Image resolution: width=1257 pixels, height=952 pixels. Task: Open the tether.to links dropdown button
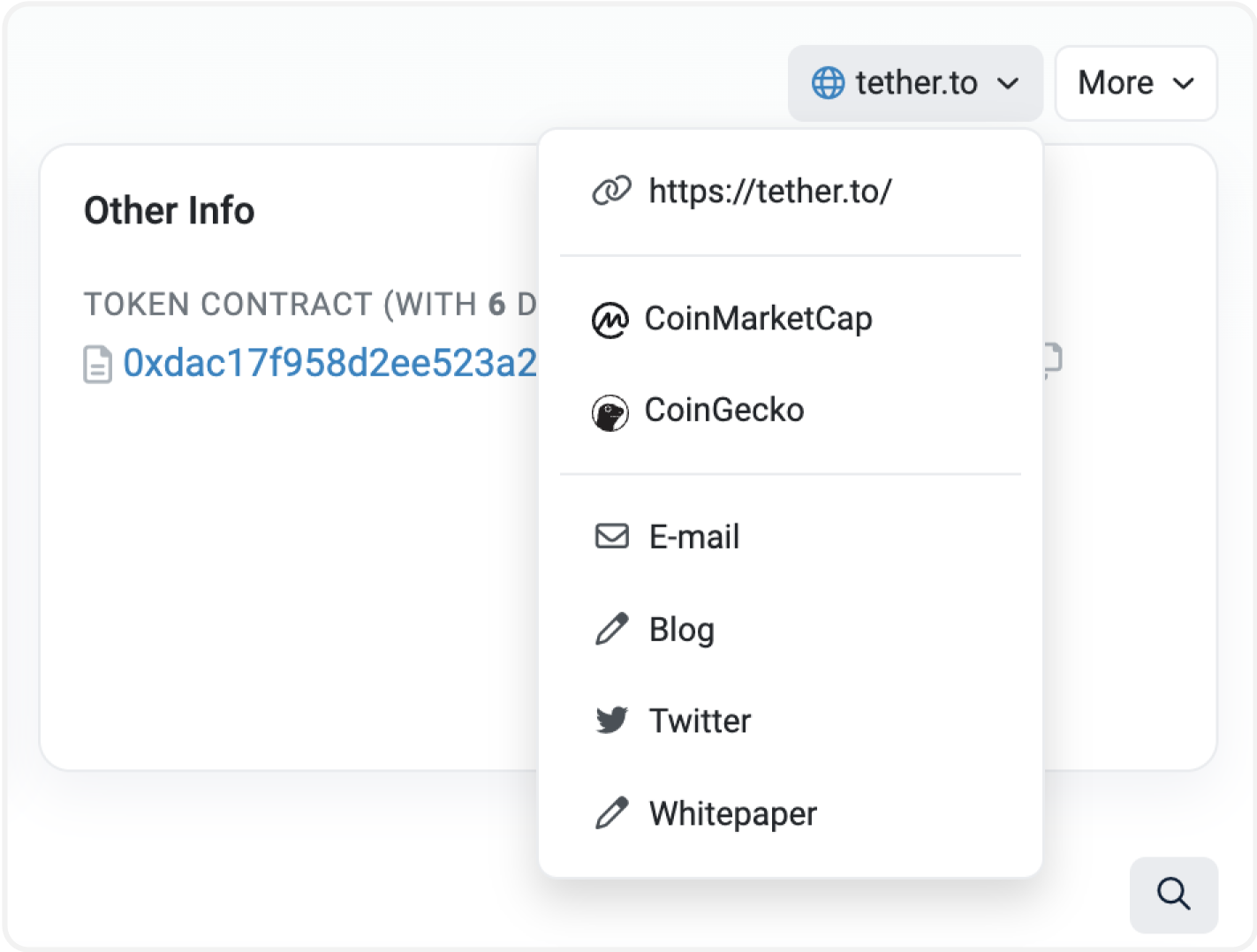[915, 83]
